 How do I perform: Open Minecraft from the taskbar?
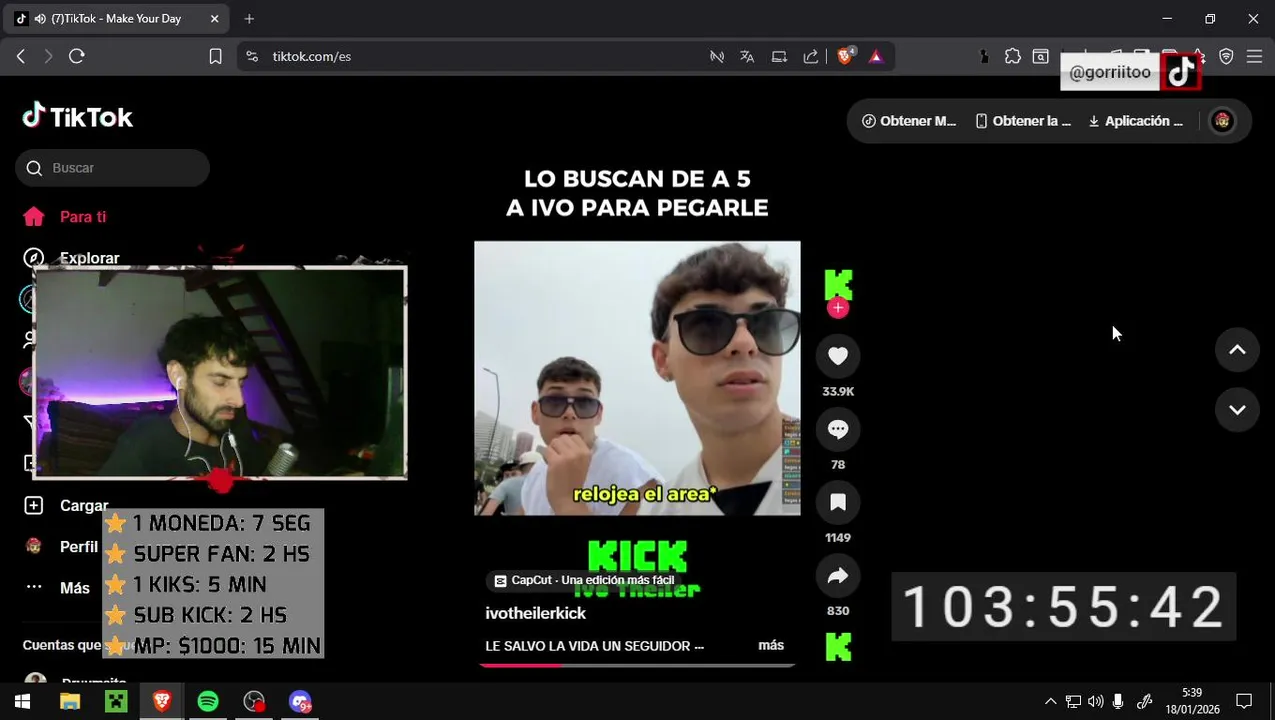click(116, 702)
